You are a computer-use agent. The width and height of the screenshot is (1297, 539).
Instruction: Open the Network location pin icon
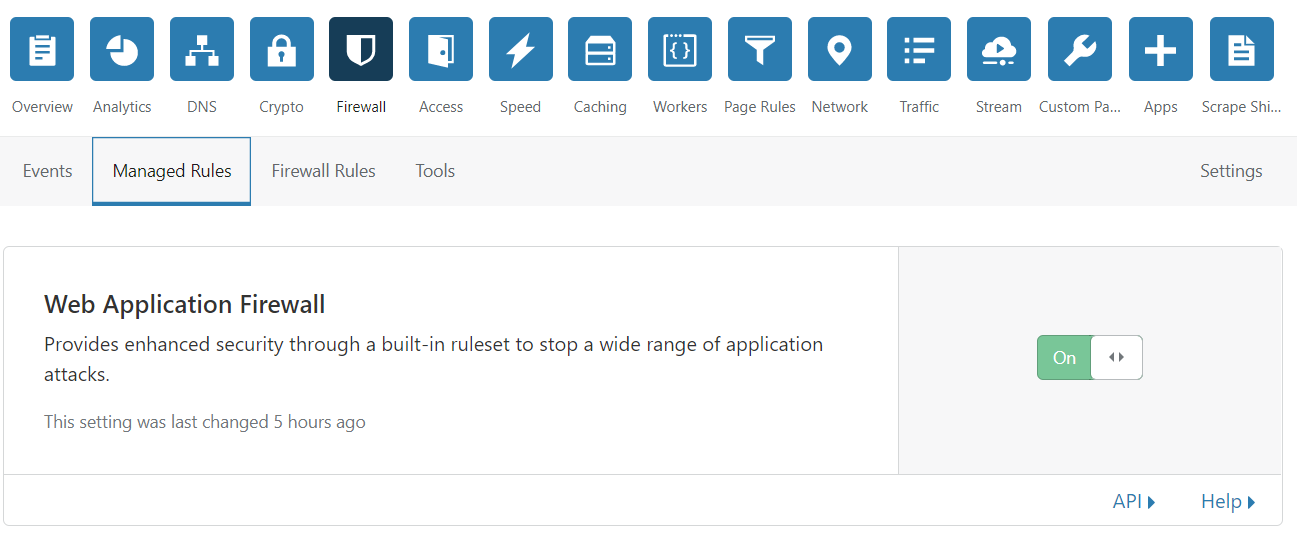[x=840, y=50]
